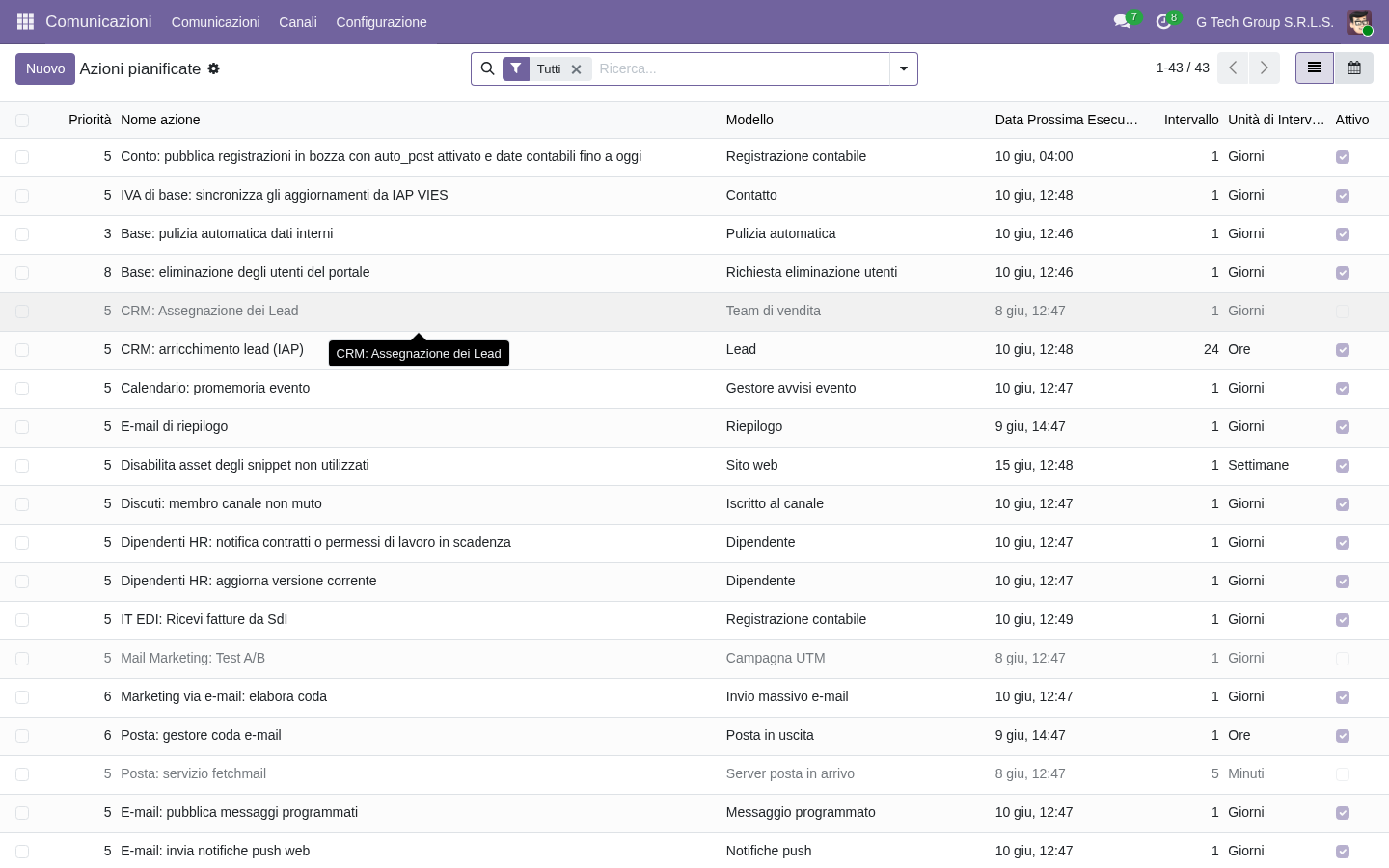Screen dimensions: 1389x868
Task: Sort by the Nome azione column header
Action: 160,120
